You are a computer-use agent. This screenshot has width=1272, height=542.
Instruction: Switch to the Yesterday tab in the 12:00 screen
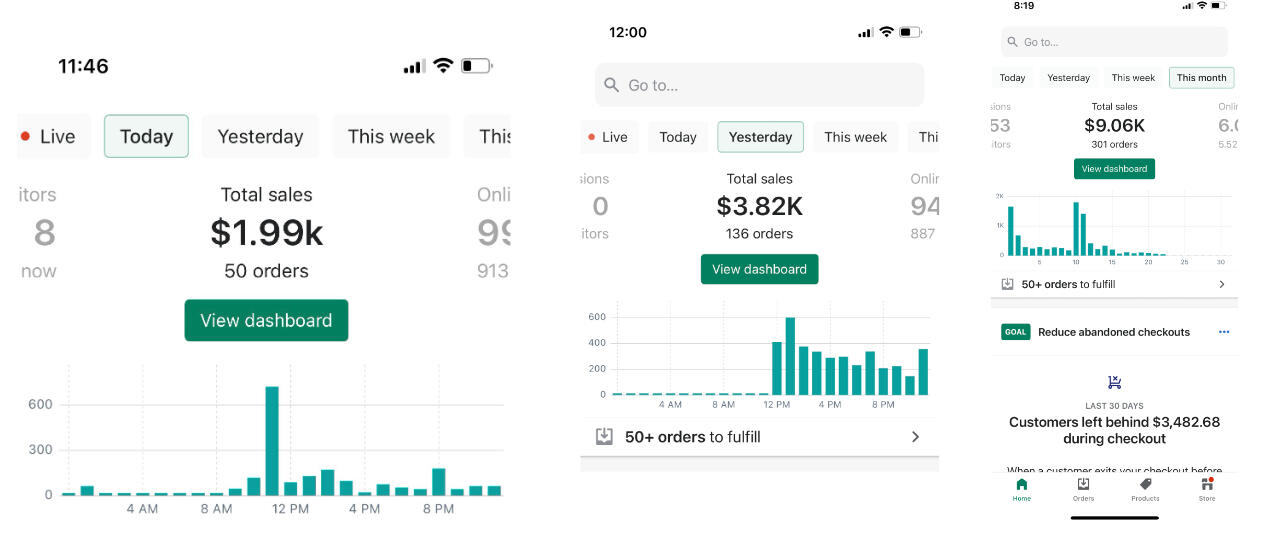(x=760, y=137)
